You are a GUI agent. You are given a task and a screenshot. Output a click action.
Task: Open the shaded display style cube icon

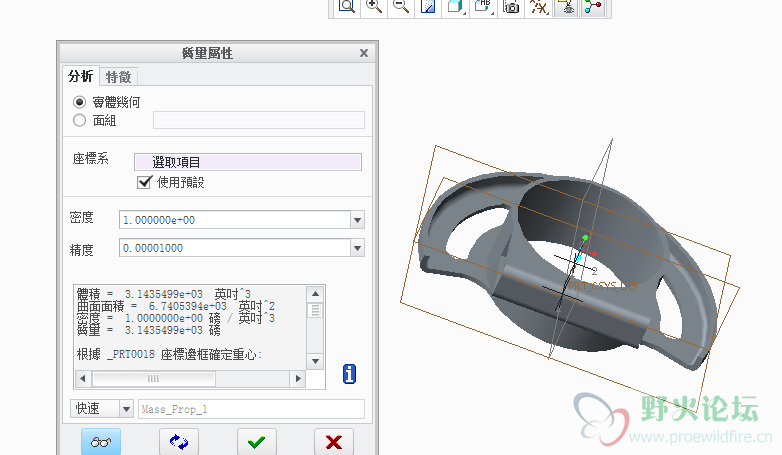(x=455, y=7)
